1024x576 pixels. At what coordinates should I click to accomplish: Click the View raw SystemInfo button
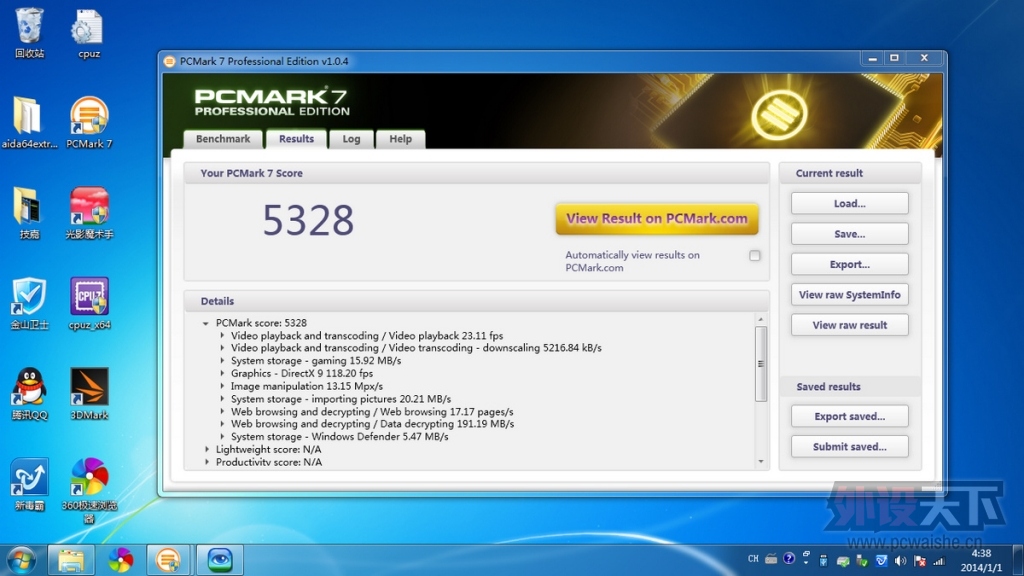tap(849, 295)
